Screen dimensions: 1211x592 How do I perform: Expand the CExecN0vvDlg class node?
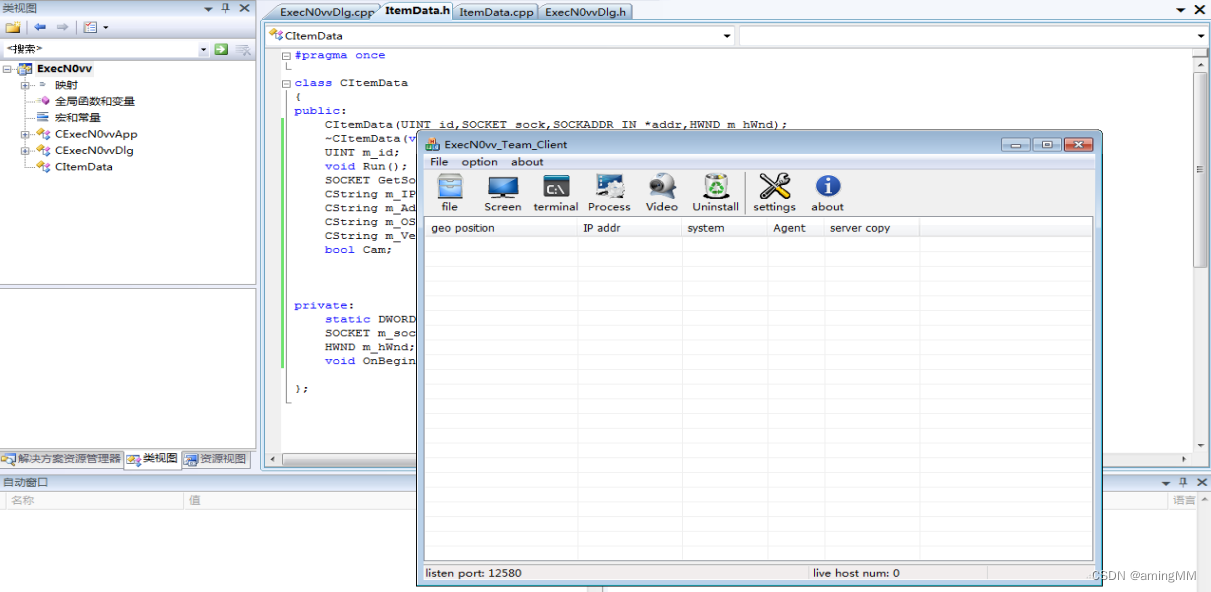pyautogui.click(x=26, y=151)
